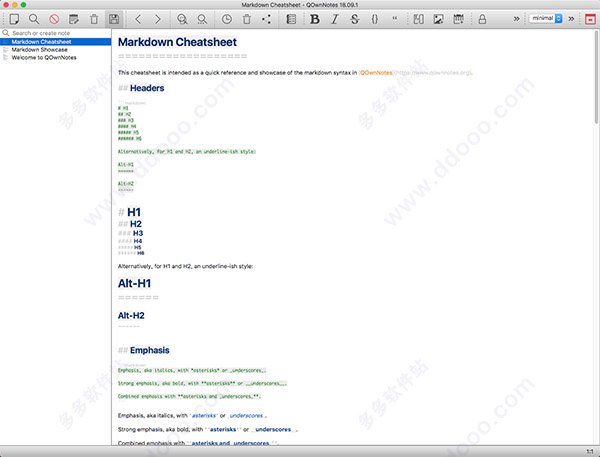Click the Headers section heading
This screenshot has width=600, height=457.
147,88
